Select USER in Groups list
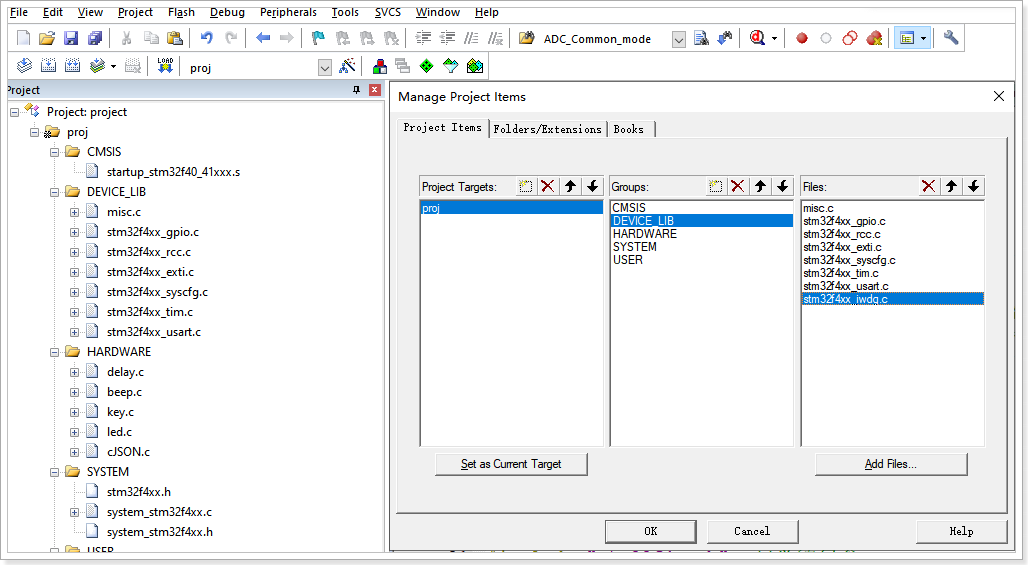Screen dimensions: 1028x565 click(x=701, y=260)
